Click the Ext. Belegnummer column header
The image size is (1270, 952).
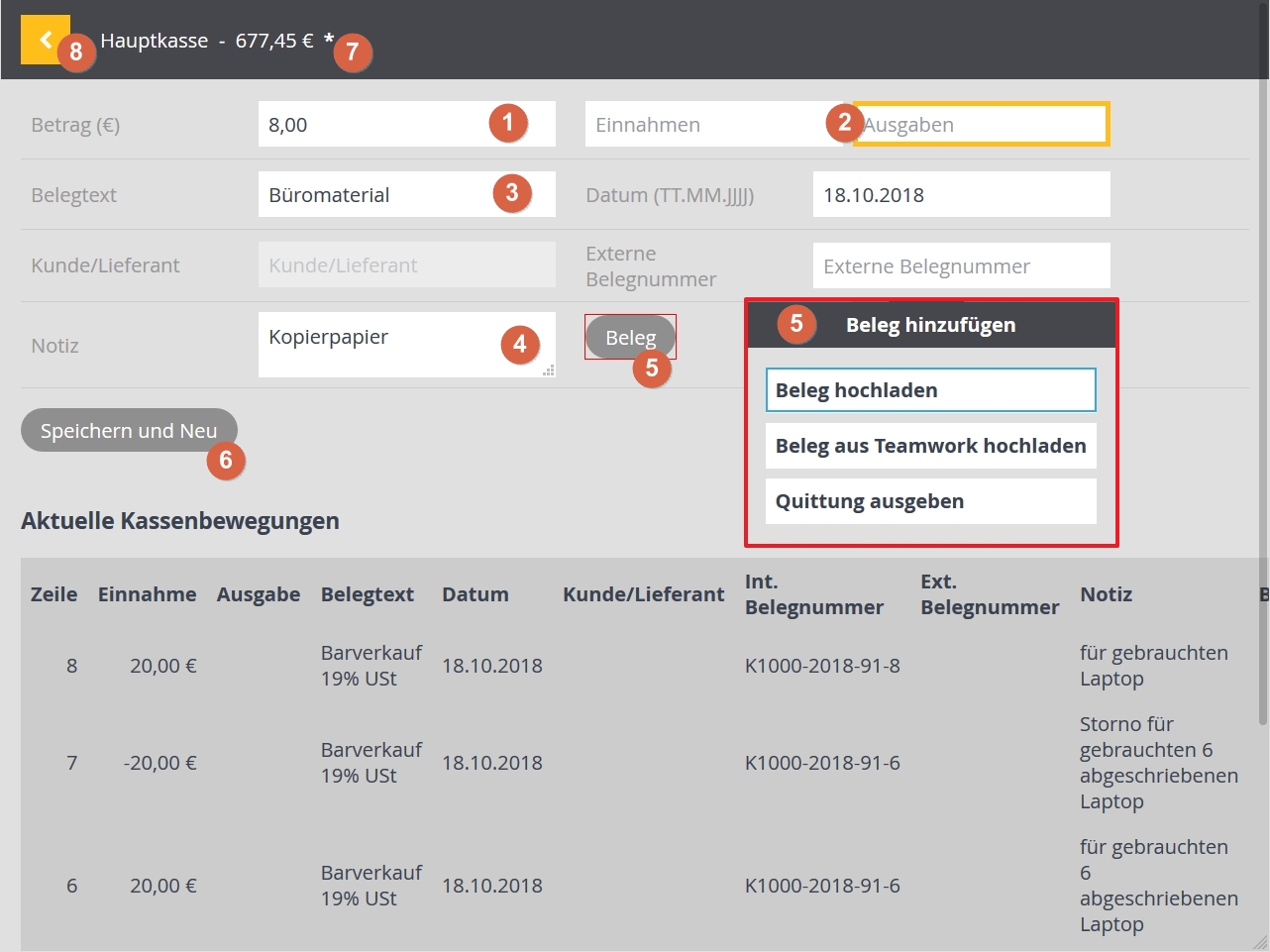click(x=990, y=594)
